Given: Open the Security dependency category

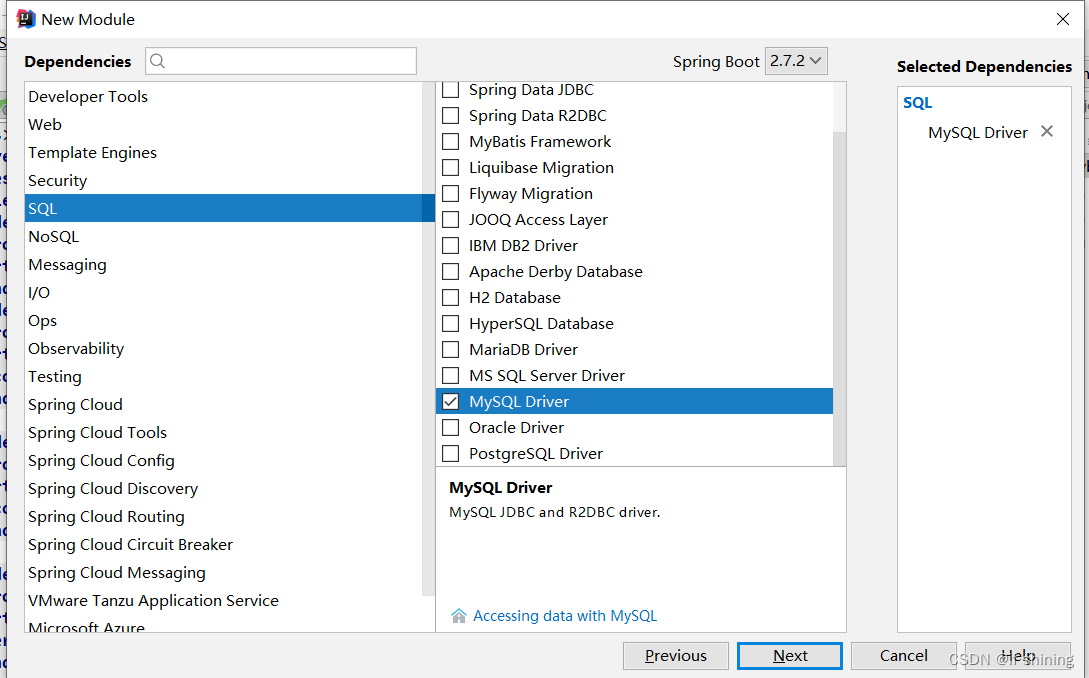Looking at the screenshot, I should tap(57, 180).
